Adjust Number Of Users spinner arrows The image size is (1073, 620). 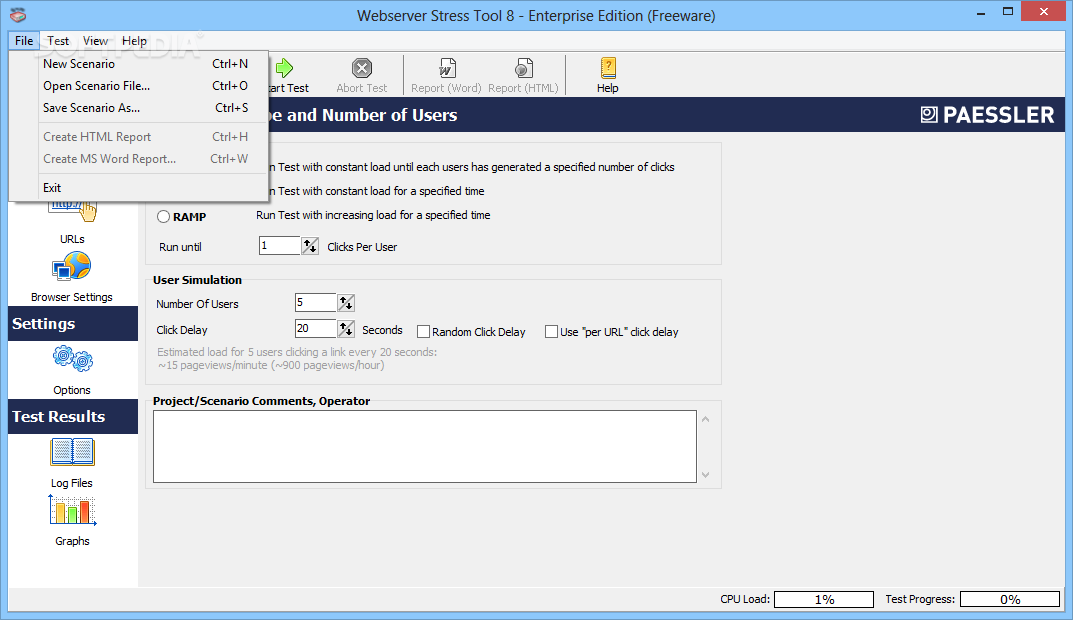[x=346, y=302]
